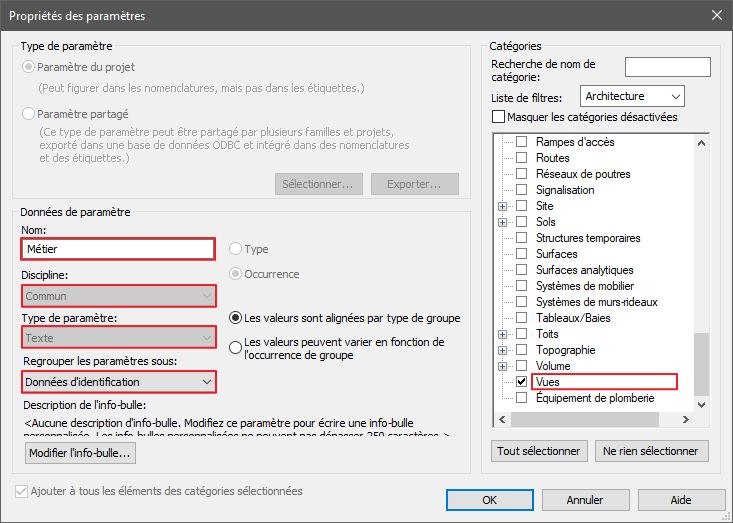Enable Masquer les catégories désactivées checkbox
This screenshot has width=733, height=523.
[499, 117]
